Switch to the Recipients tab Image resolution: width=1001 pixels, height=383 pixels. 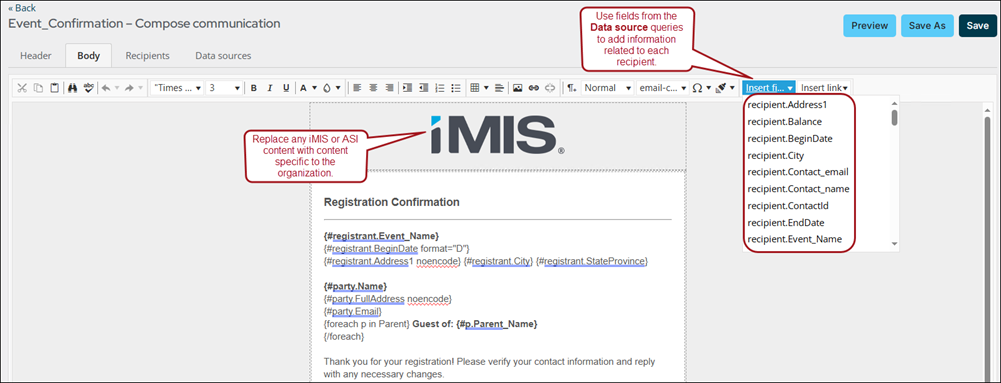[x=147, y=56]
